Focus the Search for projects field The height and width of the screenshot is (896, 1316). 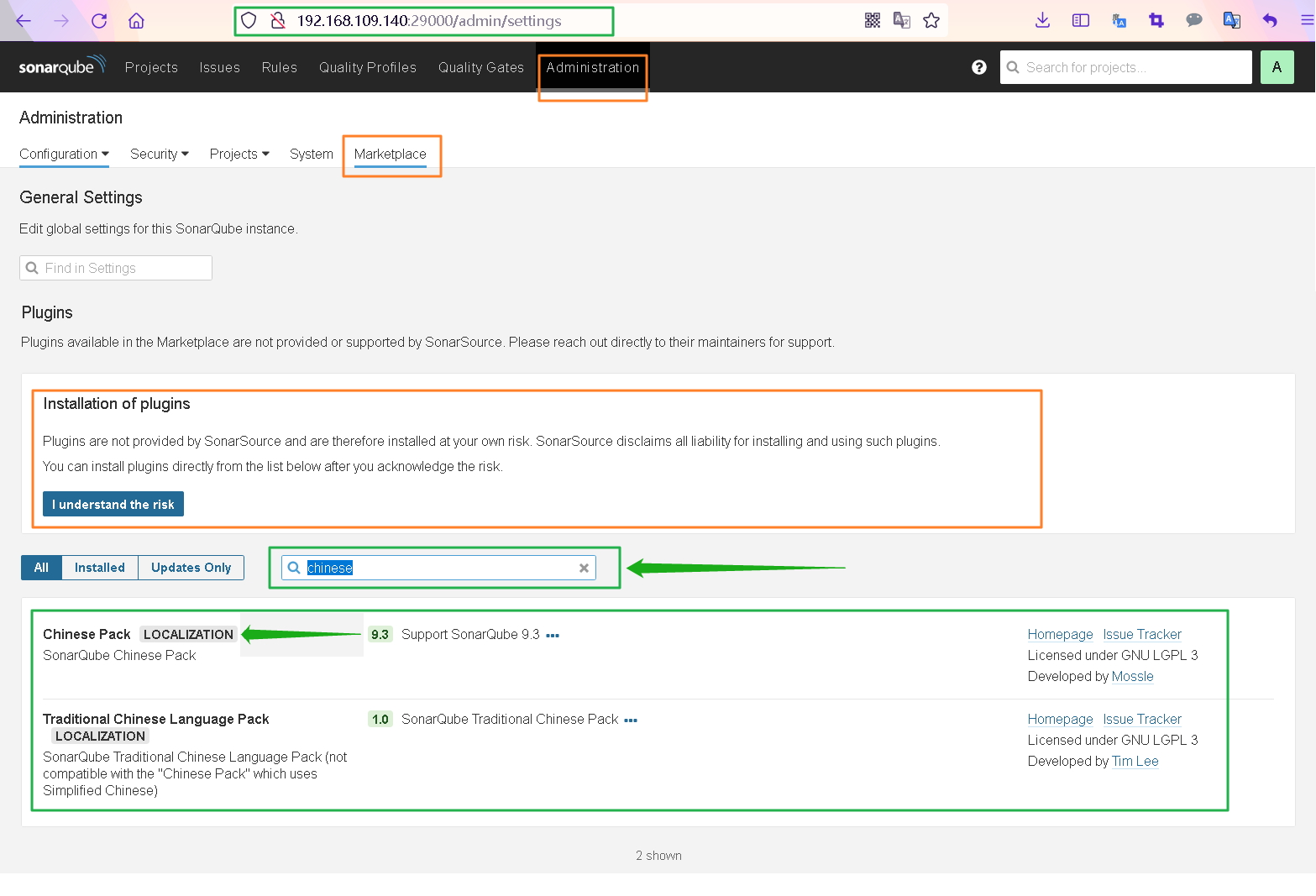1126,67
